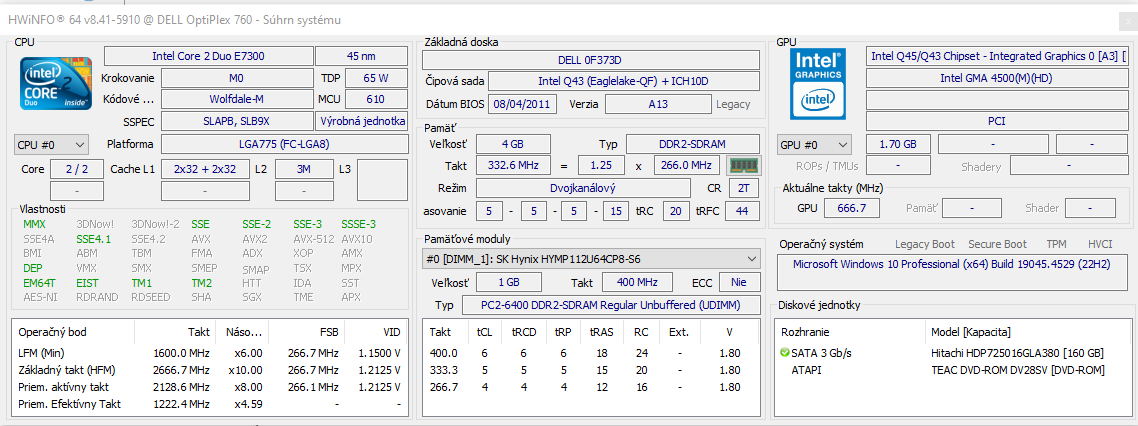Open the GPU #0 selector dropdown
Viewport: 1138px width, 426px height.
[814, 145]
